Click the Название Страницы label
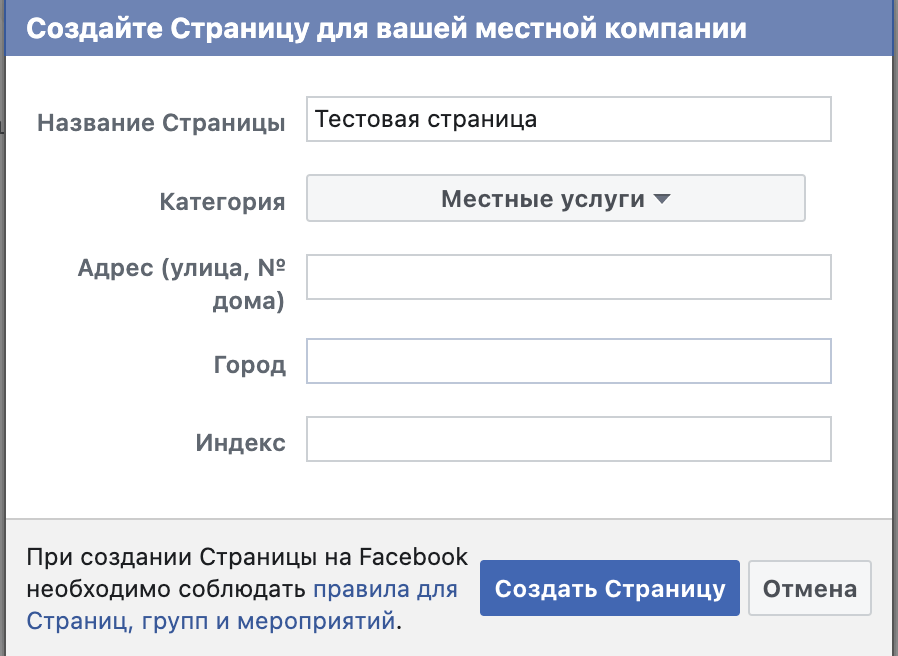This screenshot has width=898, height=656. click(161, 123)
